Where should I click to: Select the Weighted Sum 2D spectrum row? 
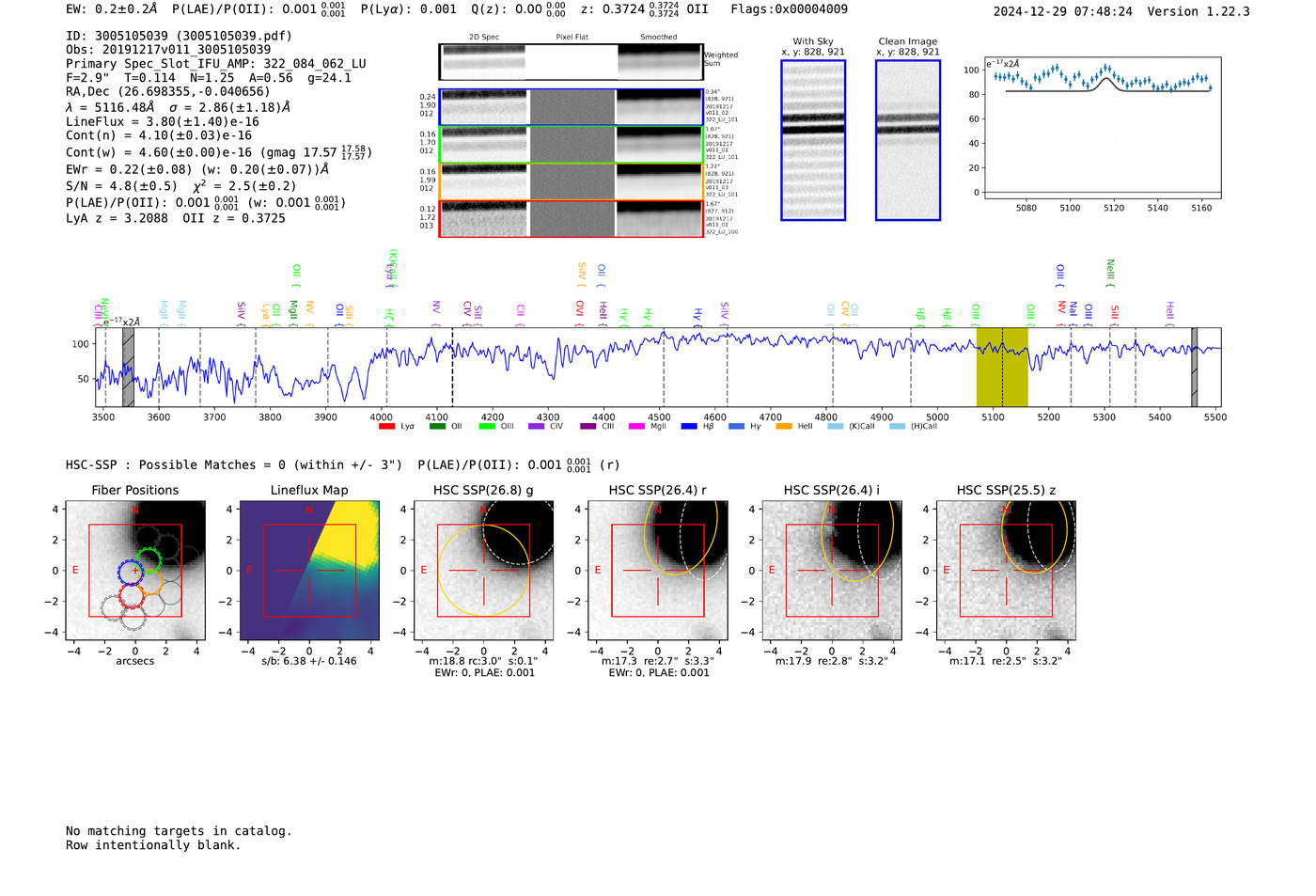[x=571, y=62]
